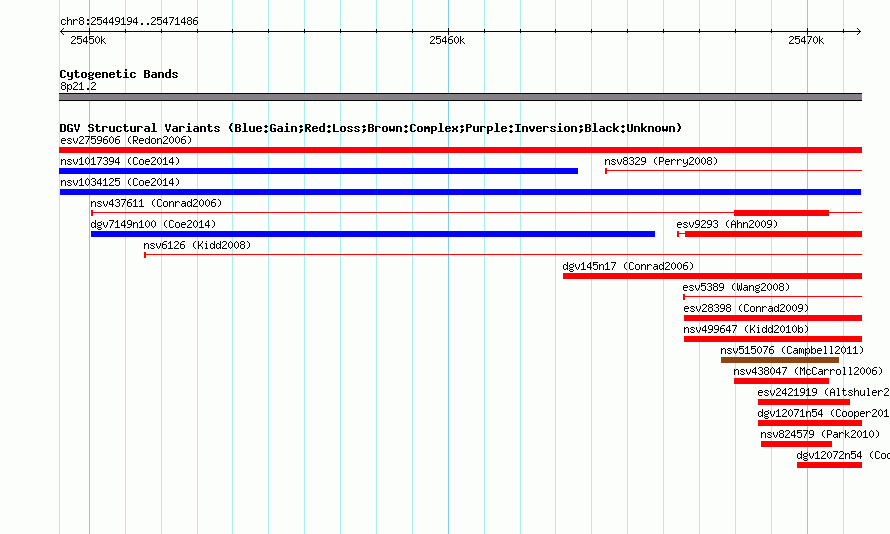890x534 pixels.
Task: Click the esv2759606 (Redon2006) text label
Action: click(x=126, y=140)
